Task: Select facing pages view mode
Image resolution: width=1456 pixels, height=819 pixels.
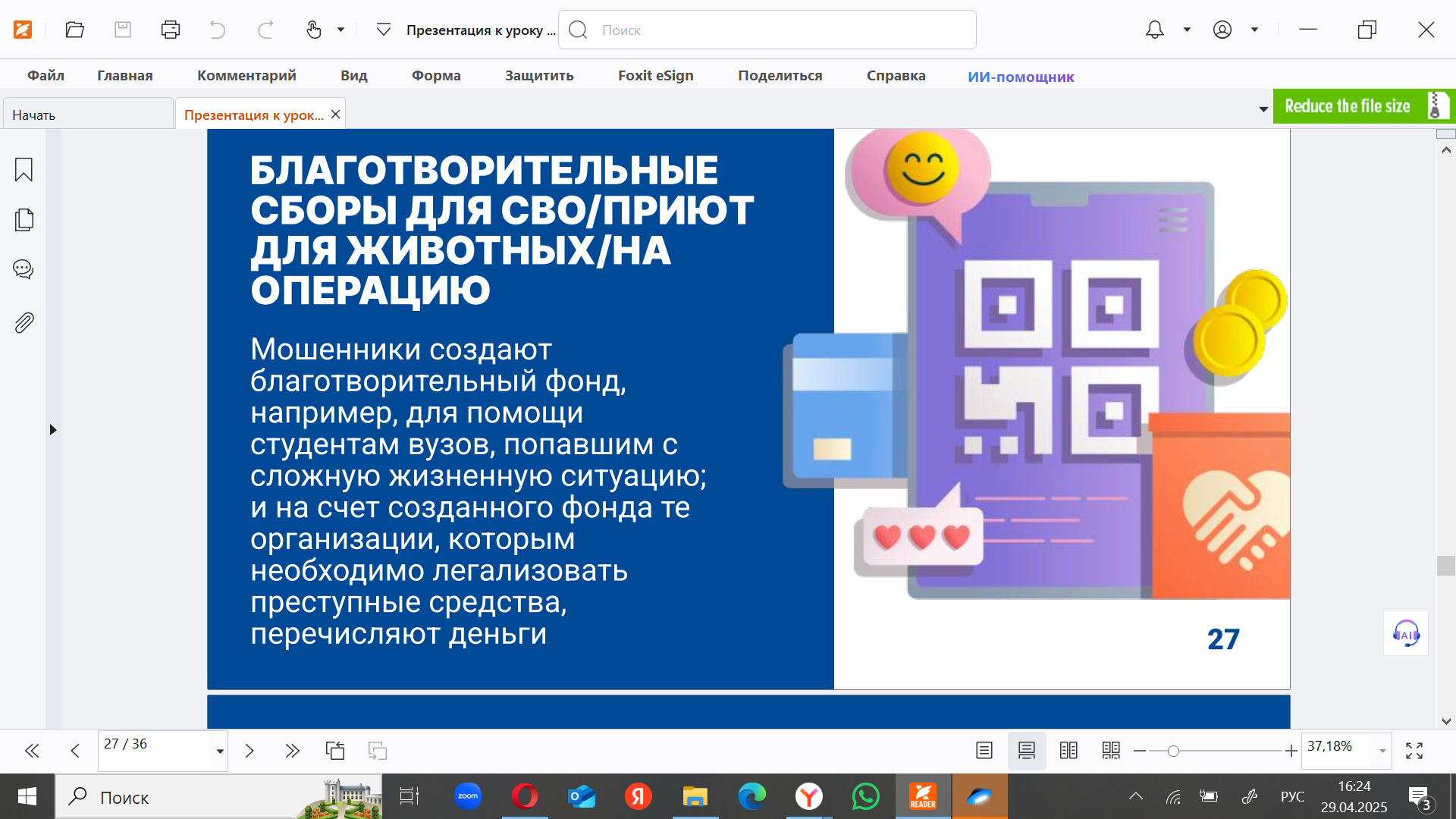Action: tap(1068, 751)
